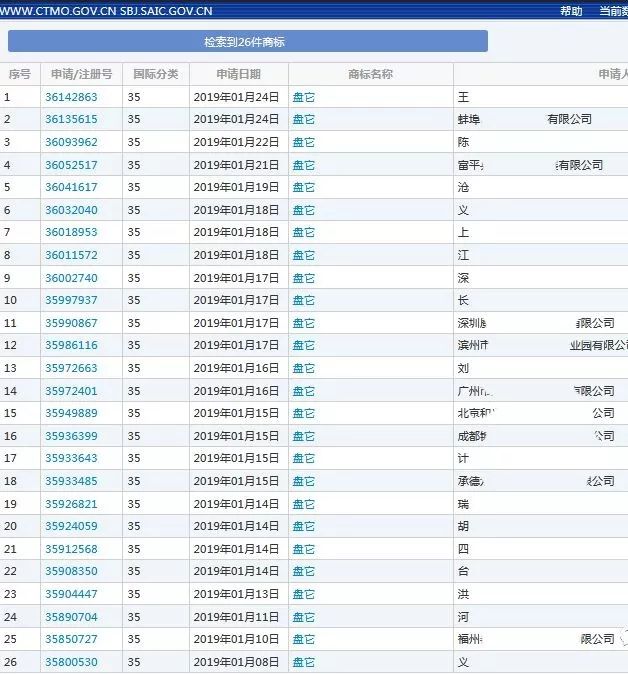Open trademark name 盘它 in row 9
Image resolution: width=628 pixels, height=674 pixels.
pos(303,278)
